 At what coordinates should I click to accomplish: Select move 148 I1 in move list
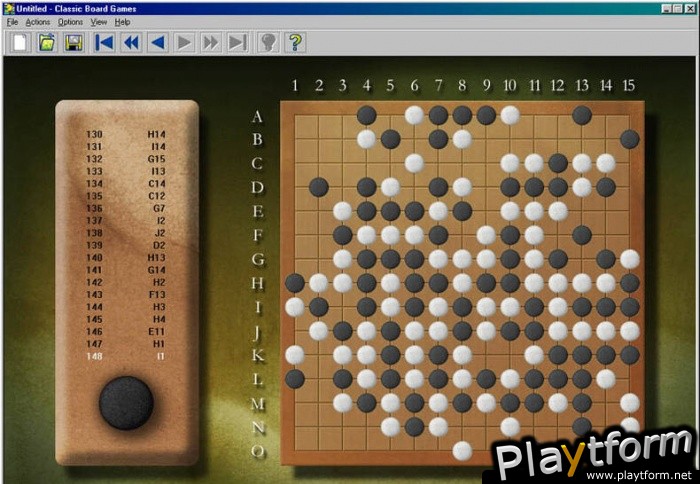point(126,356)
